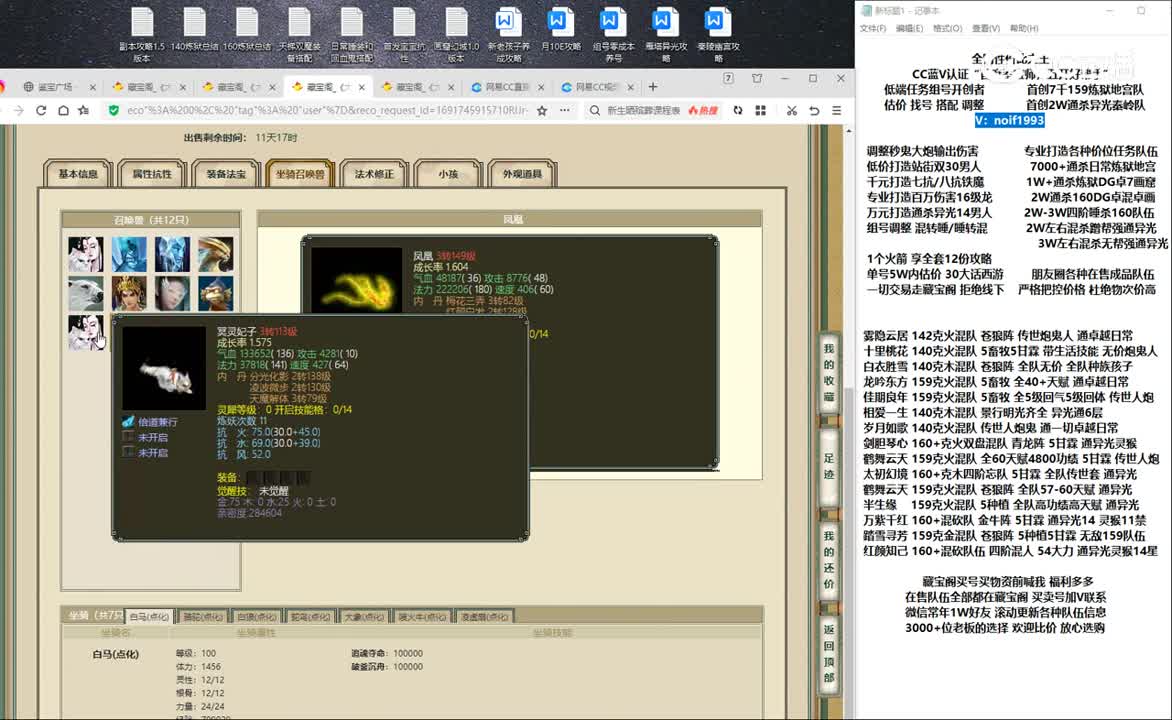
Task: Reload the page with browser refresh icon
Action: [x=41, y=111]
